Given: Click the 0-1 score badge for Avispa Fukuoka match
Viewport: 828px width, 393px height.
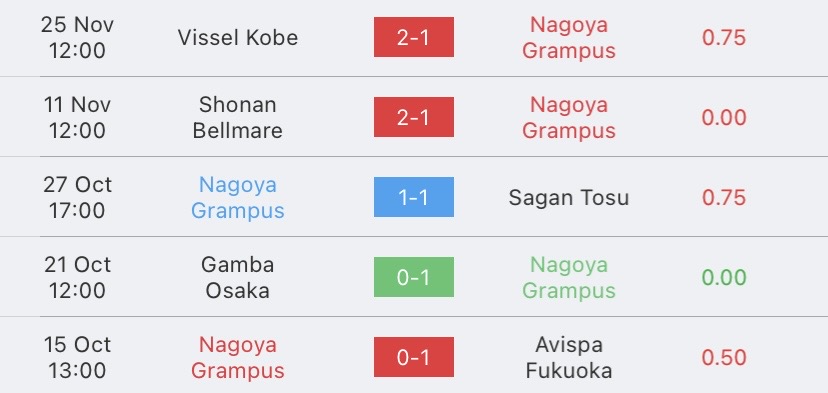Looking at the screenshot, I should point(413,357).
